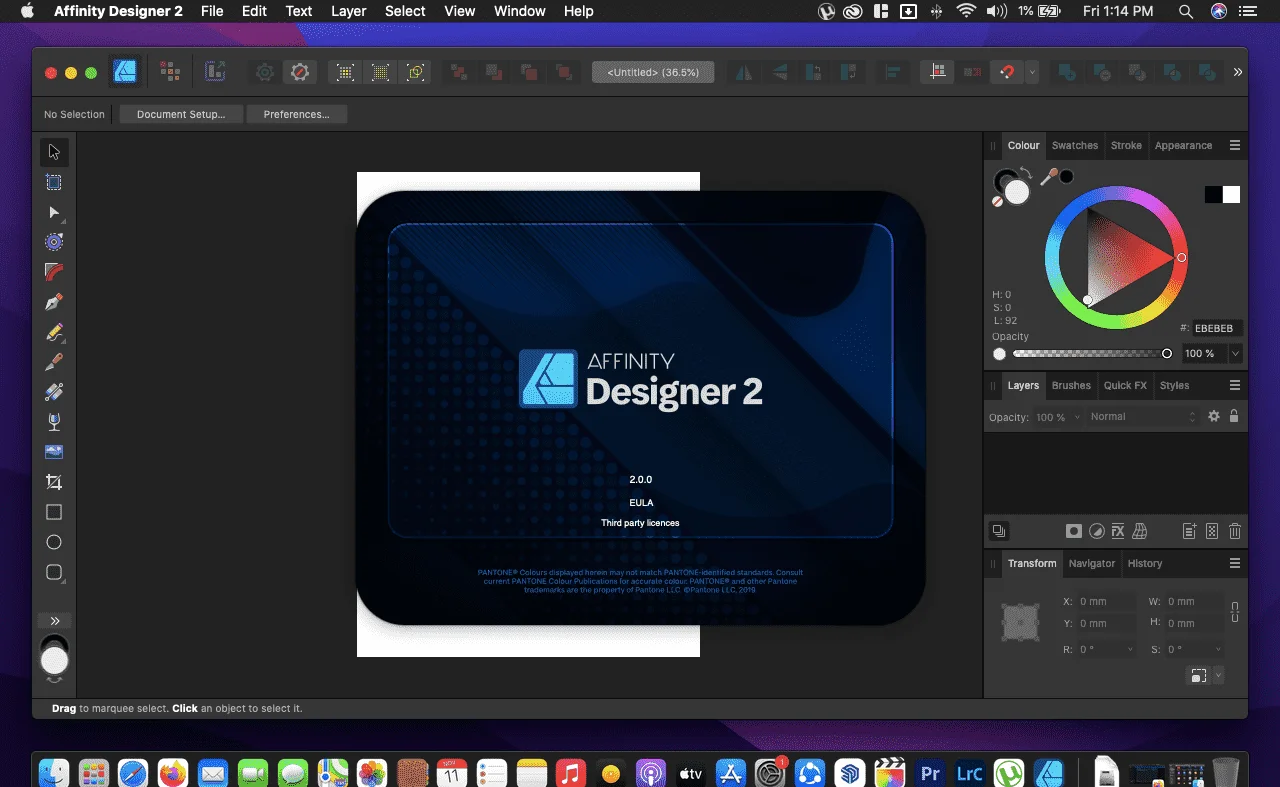The image size is (1280, 787).
Task: Click the hue colour wheel
Action: point(1115,258)
